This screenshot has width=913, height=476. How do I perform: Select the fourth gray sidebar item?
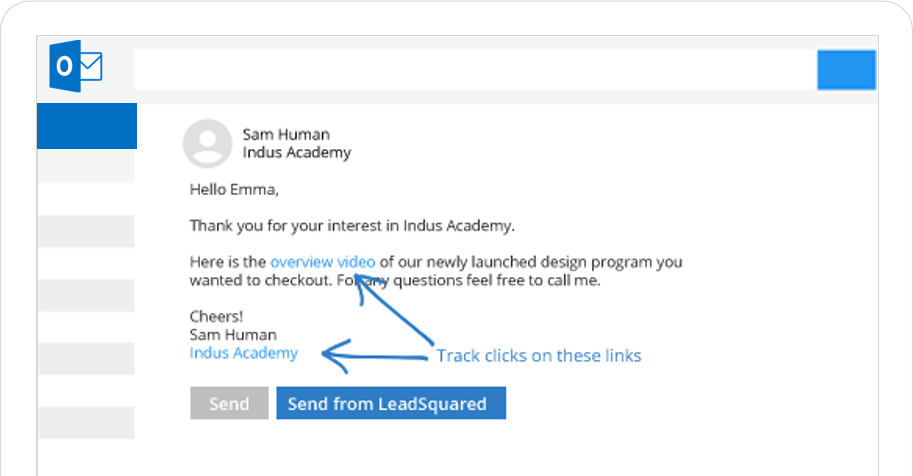(x=86, y=358)
